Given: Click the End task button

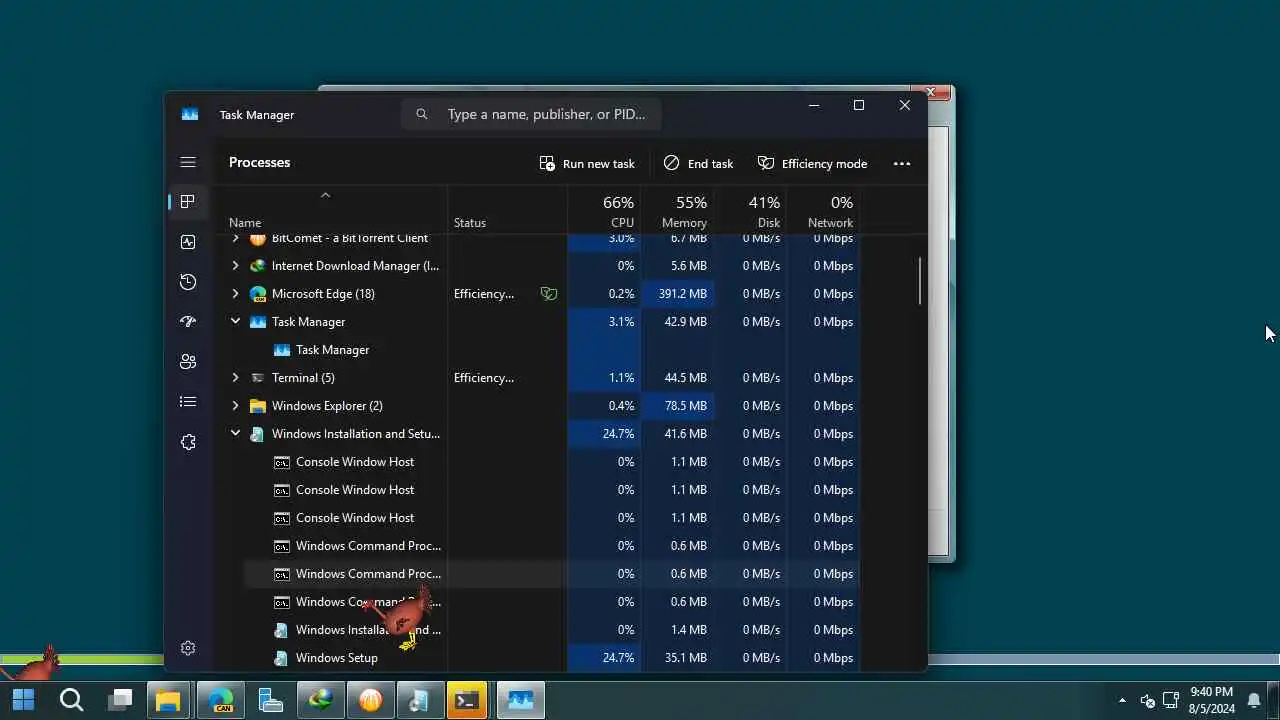Looking at the screenshot, I should pos(698,164).
